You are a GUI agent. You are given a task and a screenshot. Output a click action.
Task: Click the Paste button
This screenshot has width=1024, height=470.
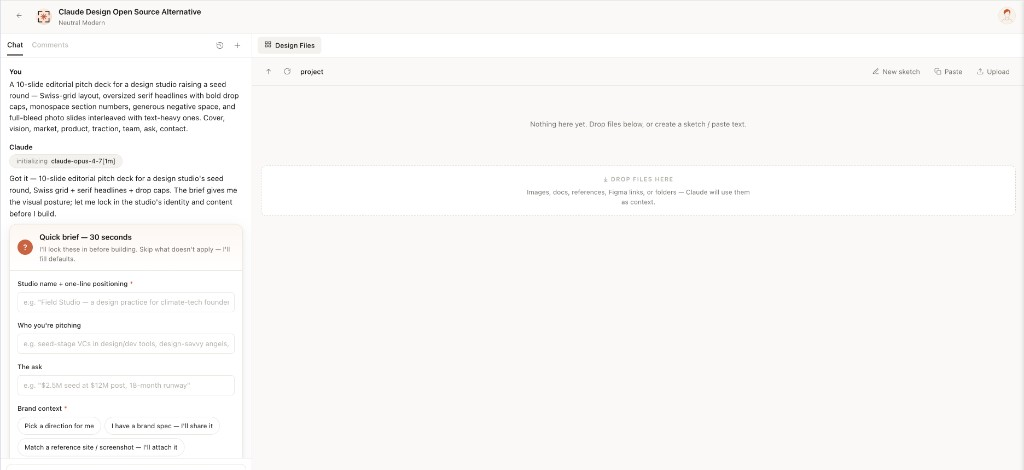[948, 72]
